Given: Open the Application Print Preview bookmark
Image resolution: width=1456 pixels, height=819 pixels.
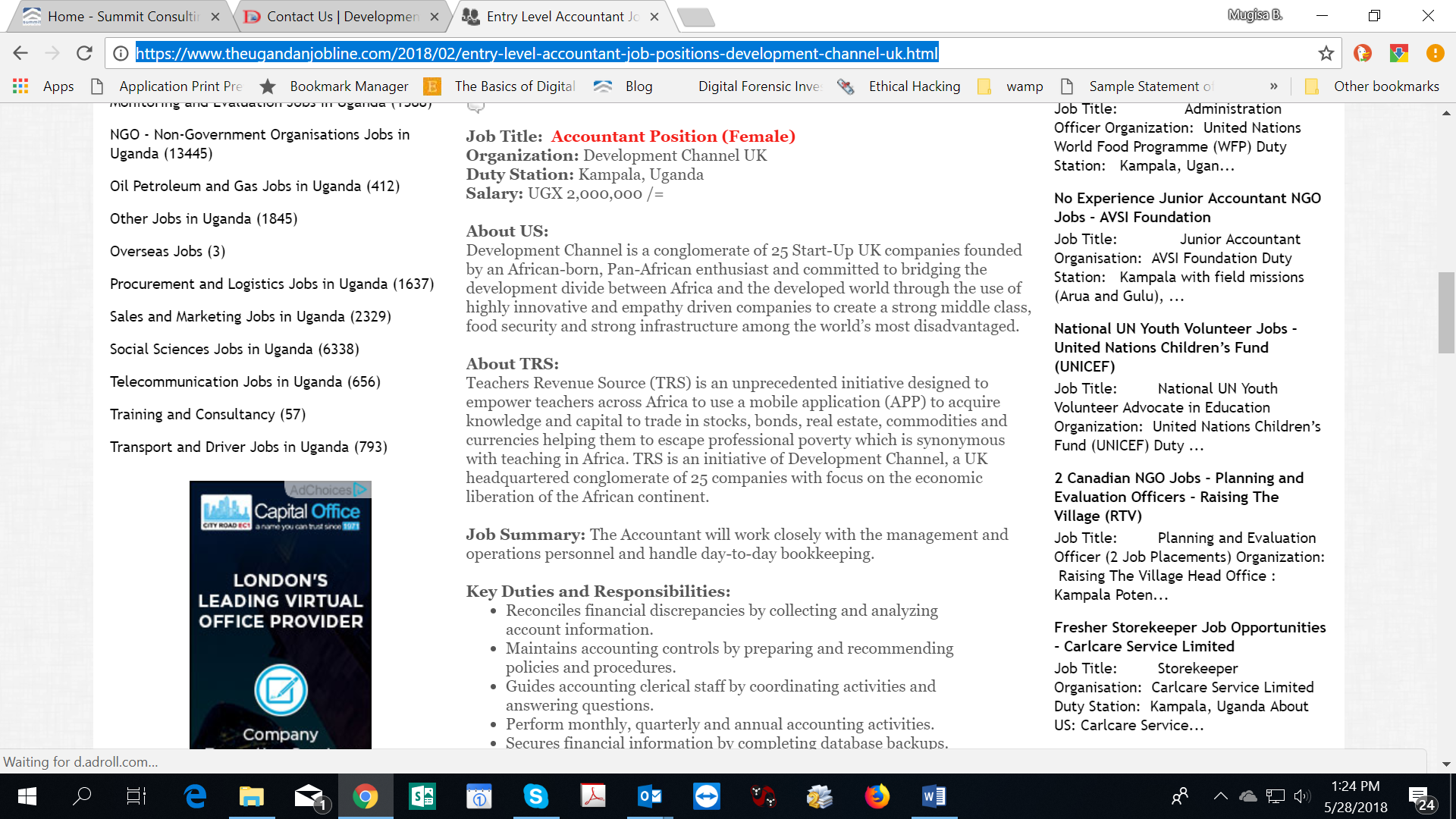Looking at the screenshot, I should [x=167, y=86].
